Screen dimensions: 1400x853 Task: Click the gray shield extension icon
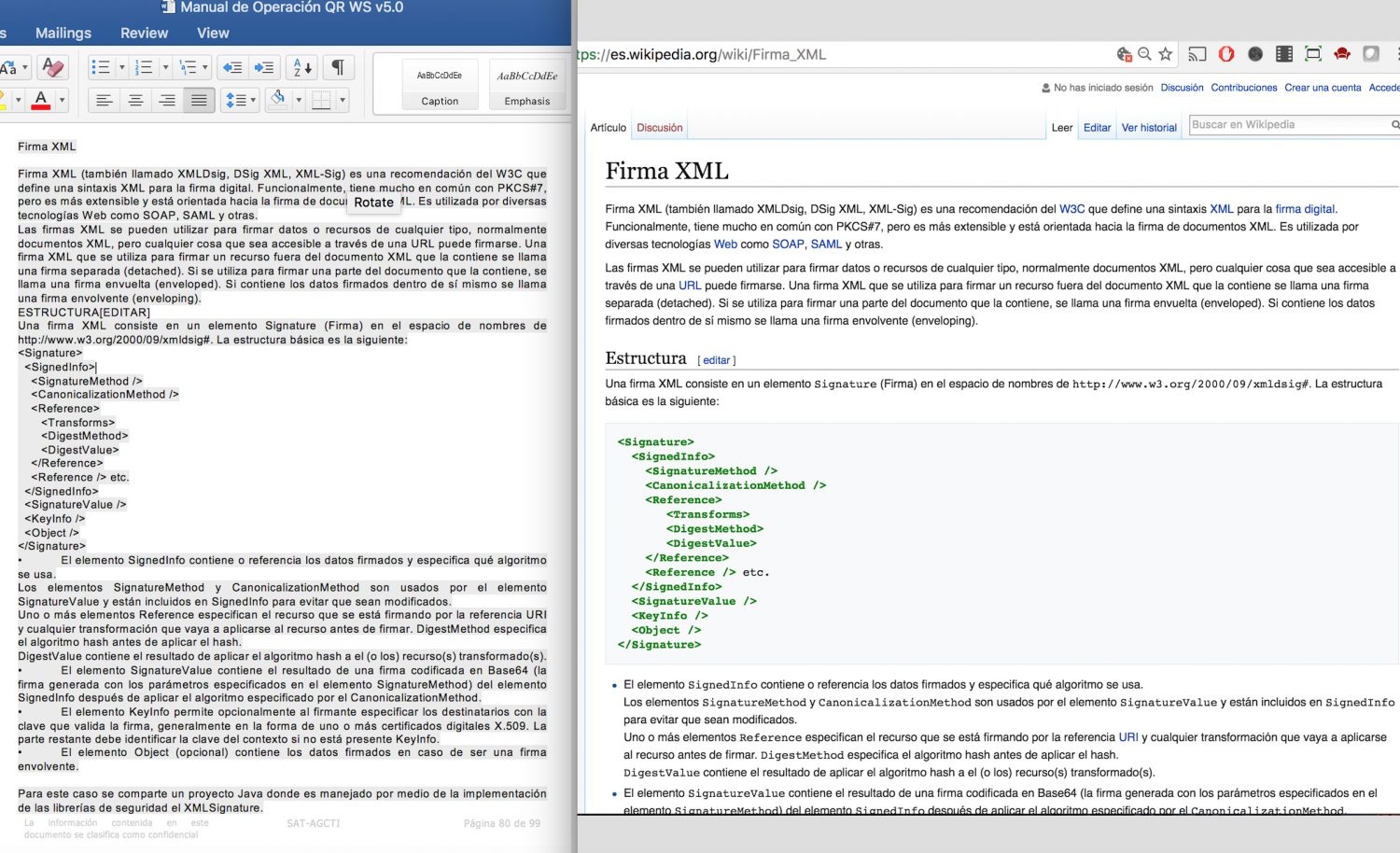click(x=1371, y=54)
